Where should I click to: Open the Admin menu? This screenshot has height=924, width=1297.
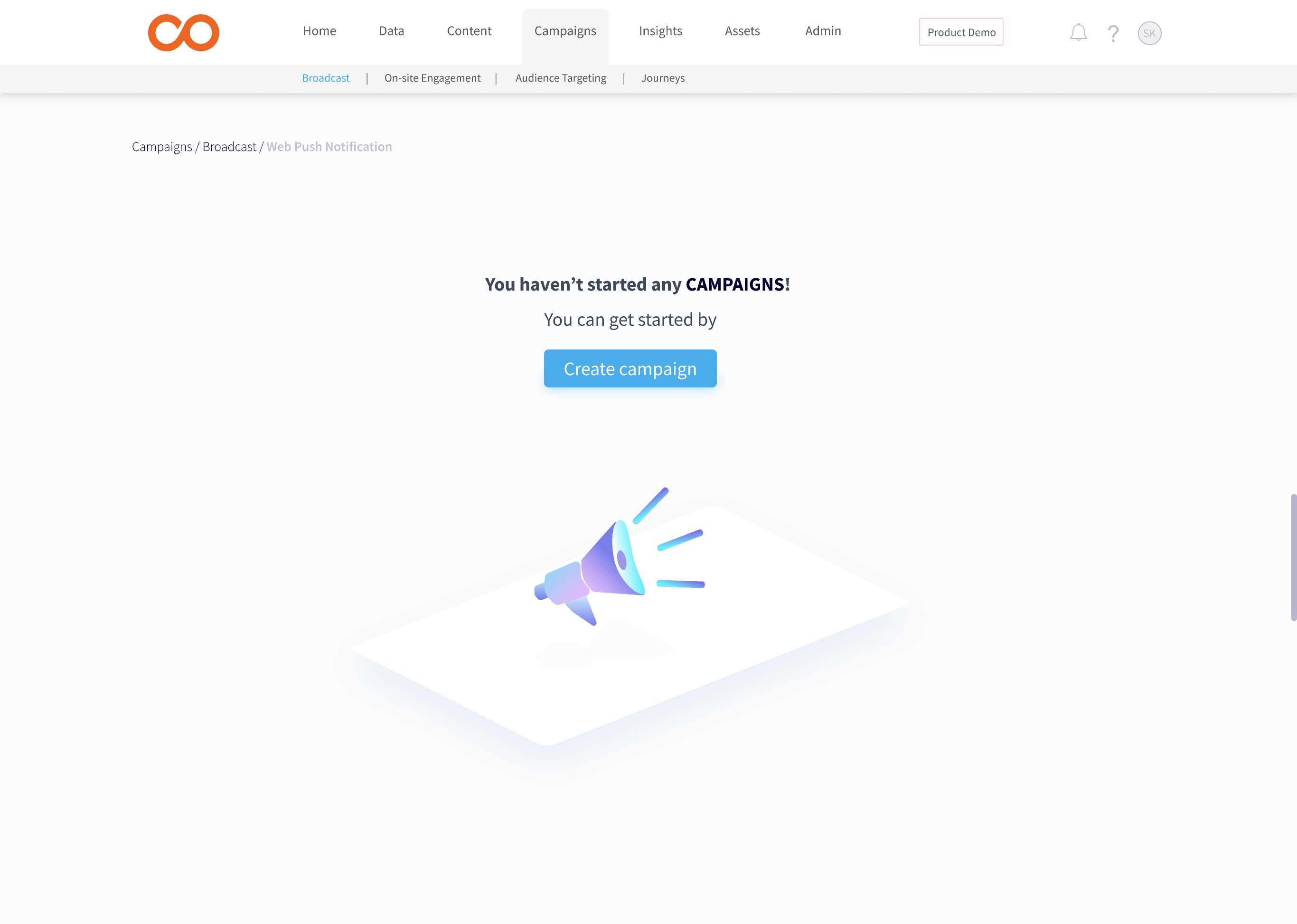(x=823, y=31)
